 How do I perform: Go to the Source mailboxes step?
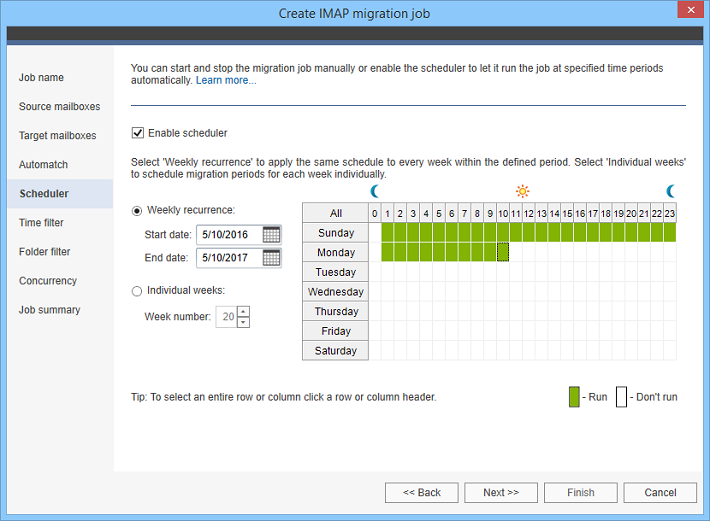pos(59,106)
